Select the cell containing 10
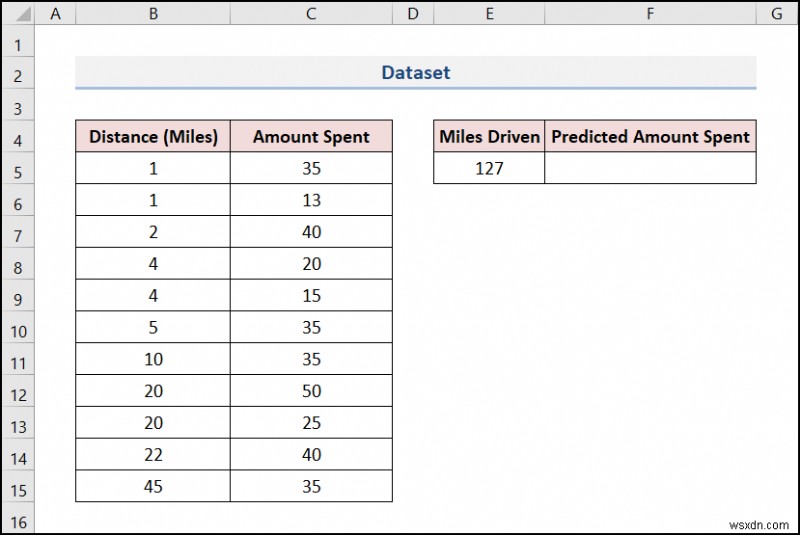This screenshot has width=800, height=535. pos(153,359)
